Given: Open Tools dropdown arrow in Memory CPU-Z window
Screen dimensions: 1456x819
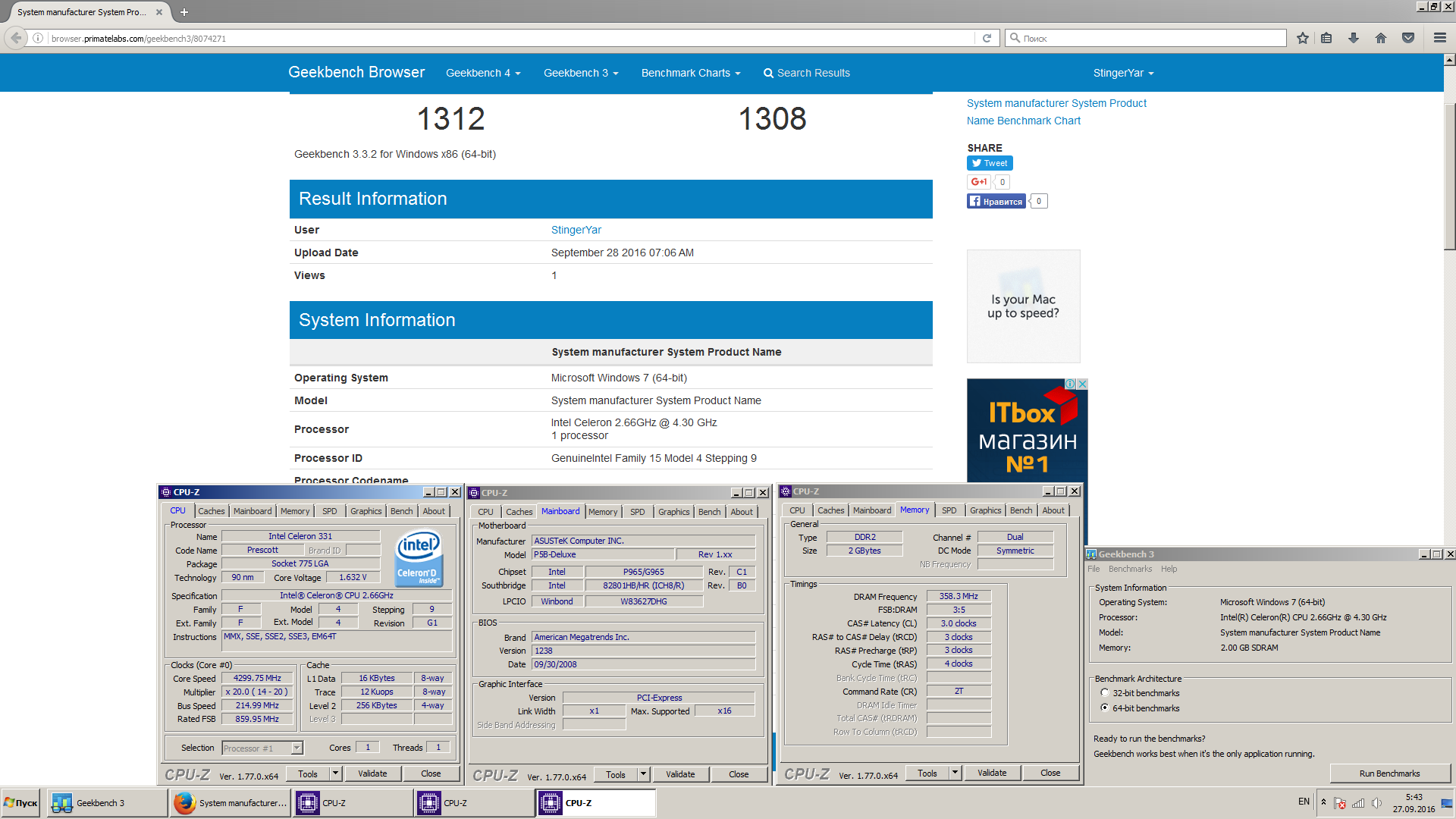Looking at the screenshot, I should click(955, 773).
